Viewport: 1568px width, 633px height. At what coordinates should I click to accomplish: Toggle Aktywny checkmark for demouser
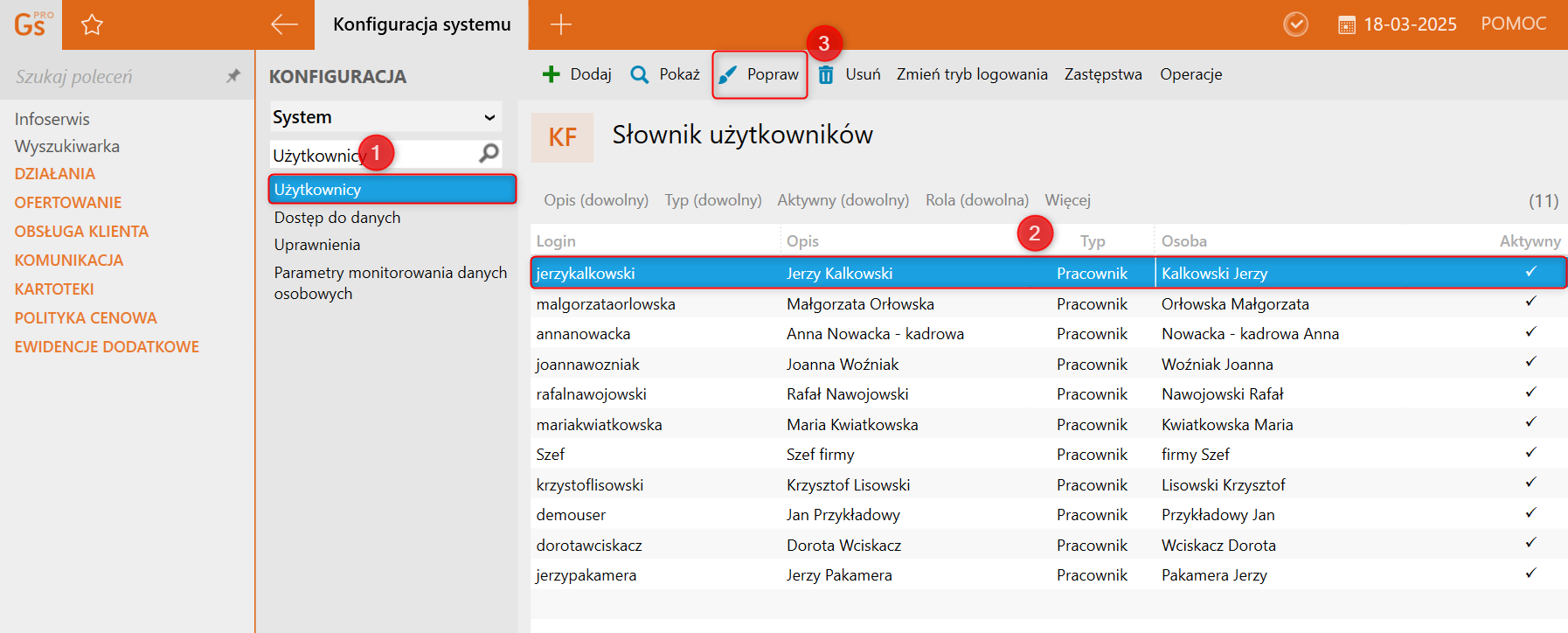coord(1530,513)
